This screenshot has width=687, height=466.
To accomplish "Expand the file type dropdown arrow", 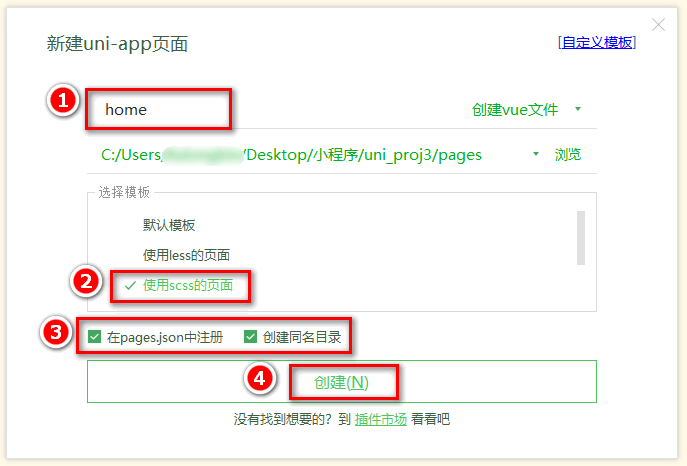I will click(x=578, y=109).
